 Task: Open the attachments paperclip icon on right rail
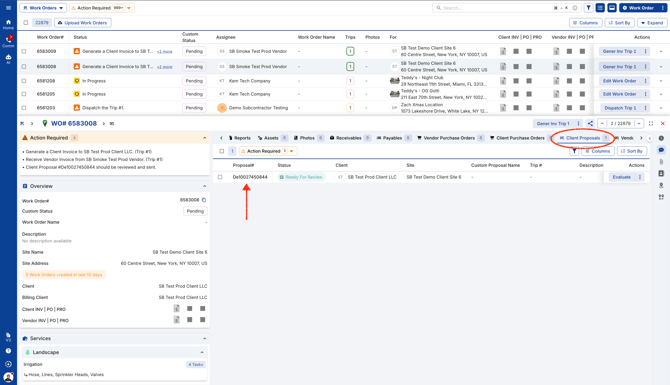pos(661,162)
